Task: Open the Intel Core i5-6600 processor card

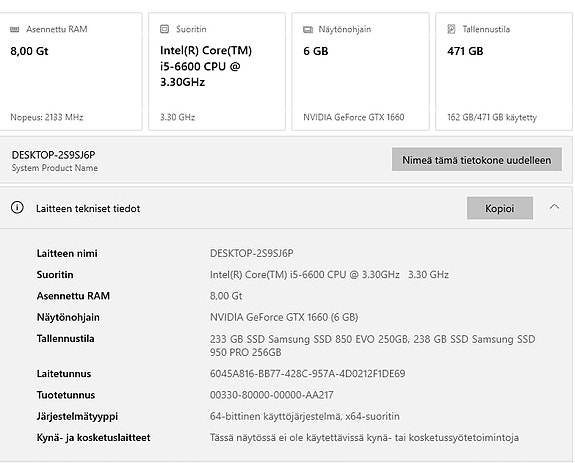Action: click(x=217, y=71)
